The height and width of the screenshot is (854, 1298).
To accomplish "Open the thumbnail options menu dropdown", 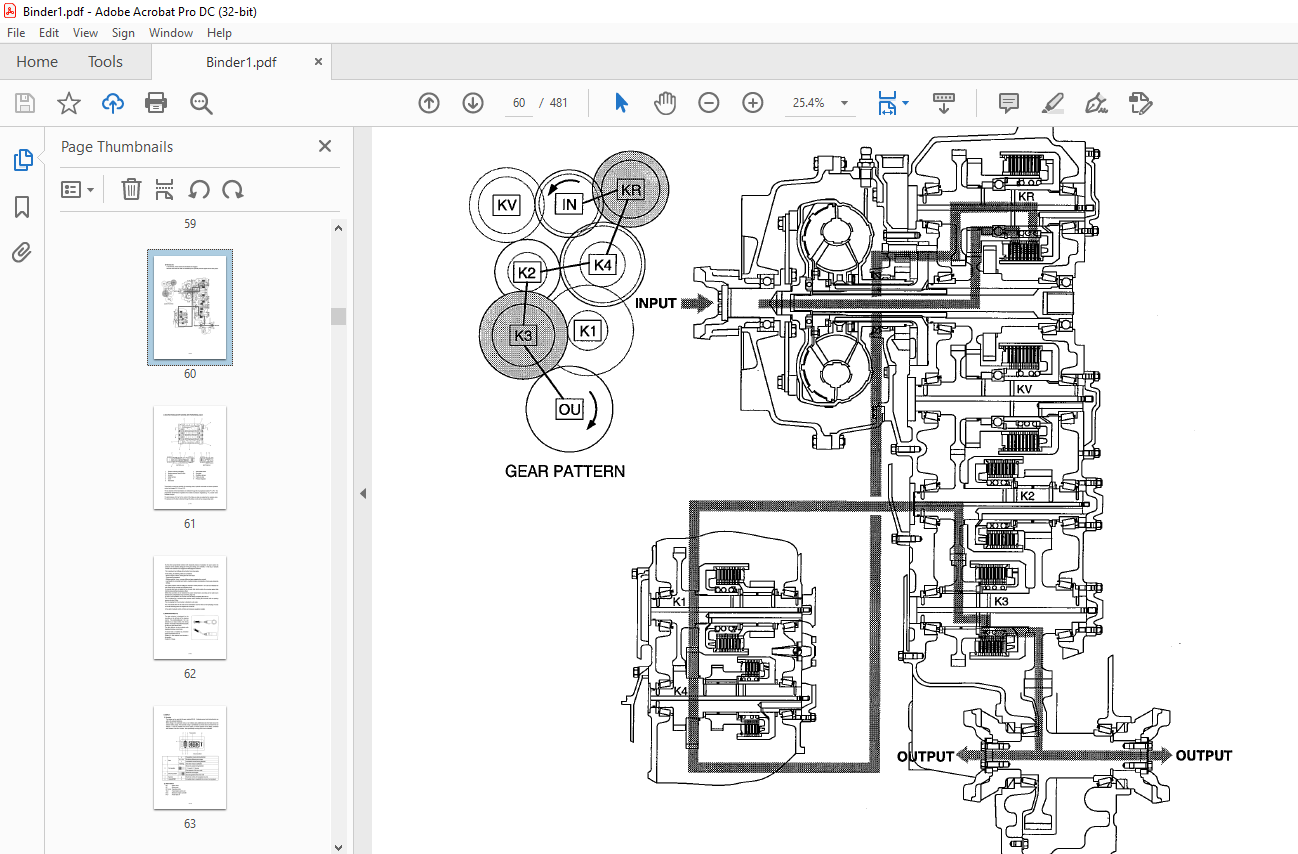I will (77, 189).
